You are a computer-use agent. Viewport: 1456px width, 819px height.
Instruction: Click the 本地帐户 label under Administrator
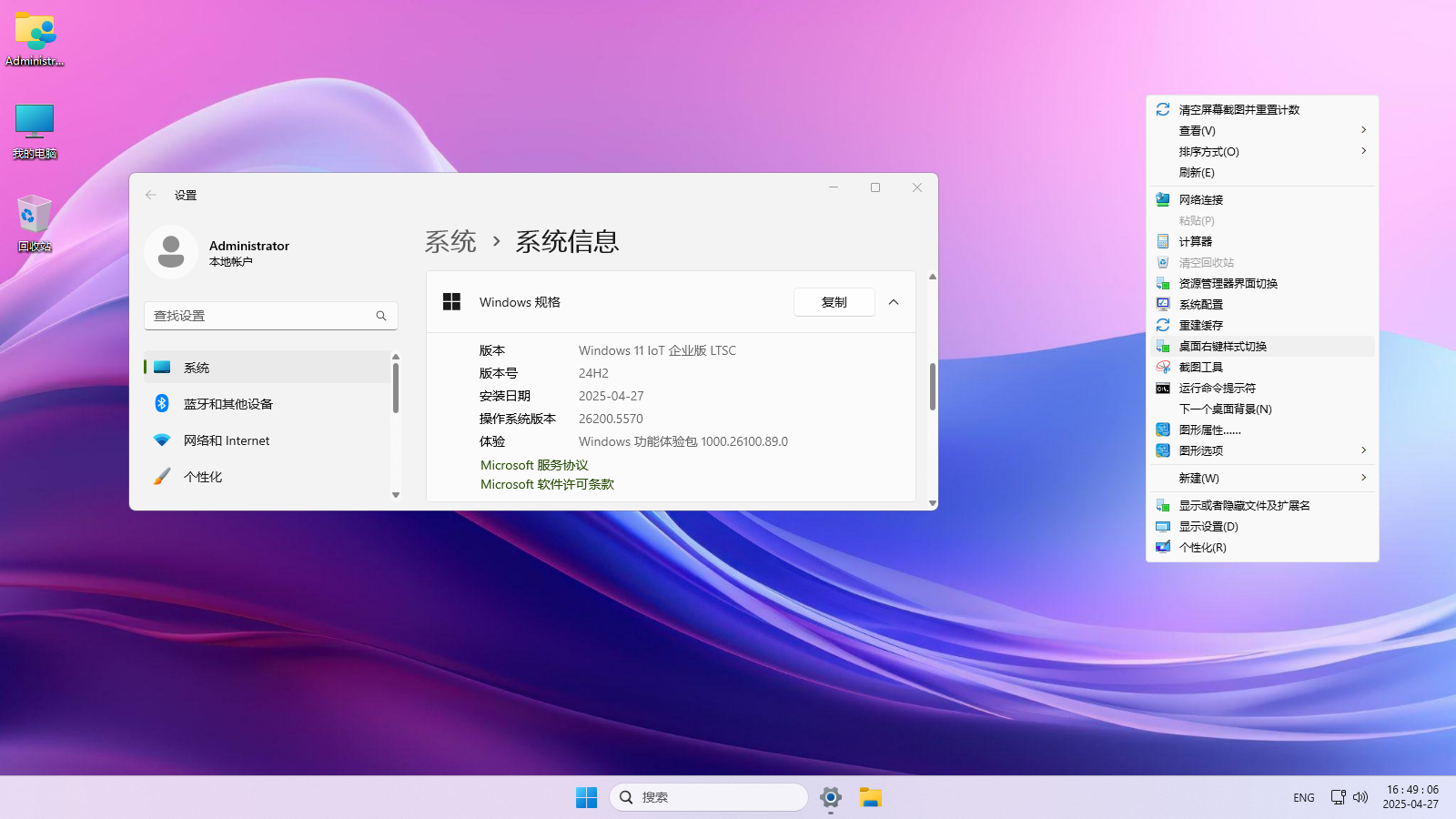[x=231, y=262]
